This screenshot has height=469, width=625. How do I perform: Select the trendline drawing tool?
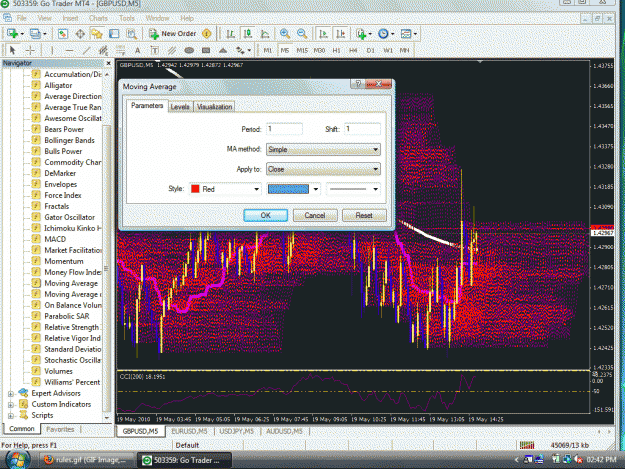click(x=86, y=50)
